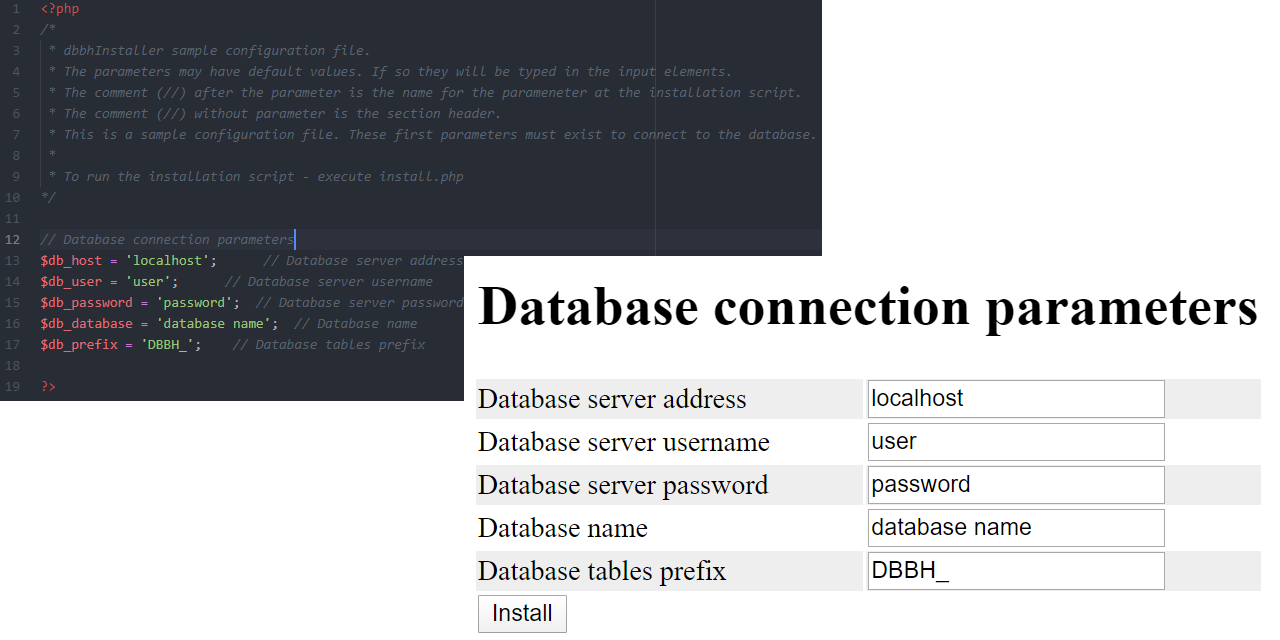Click the Database server username input field
The width and height of the screenshot is (1280, 640).
(1015, 441)
